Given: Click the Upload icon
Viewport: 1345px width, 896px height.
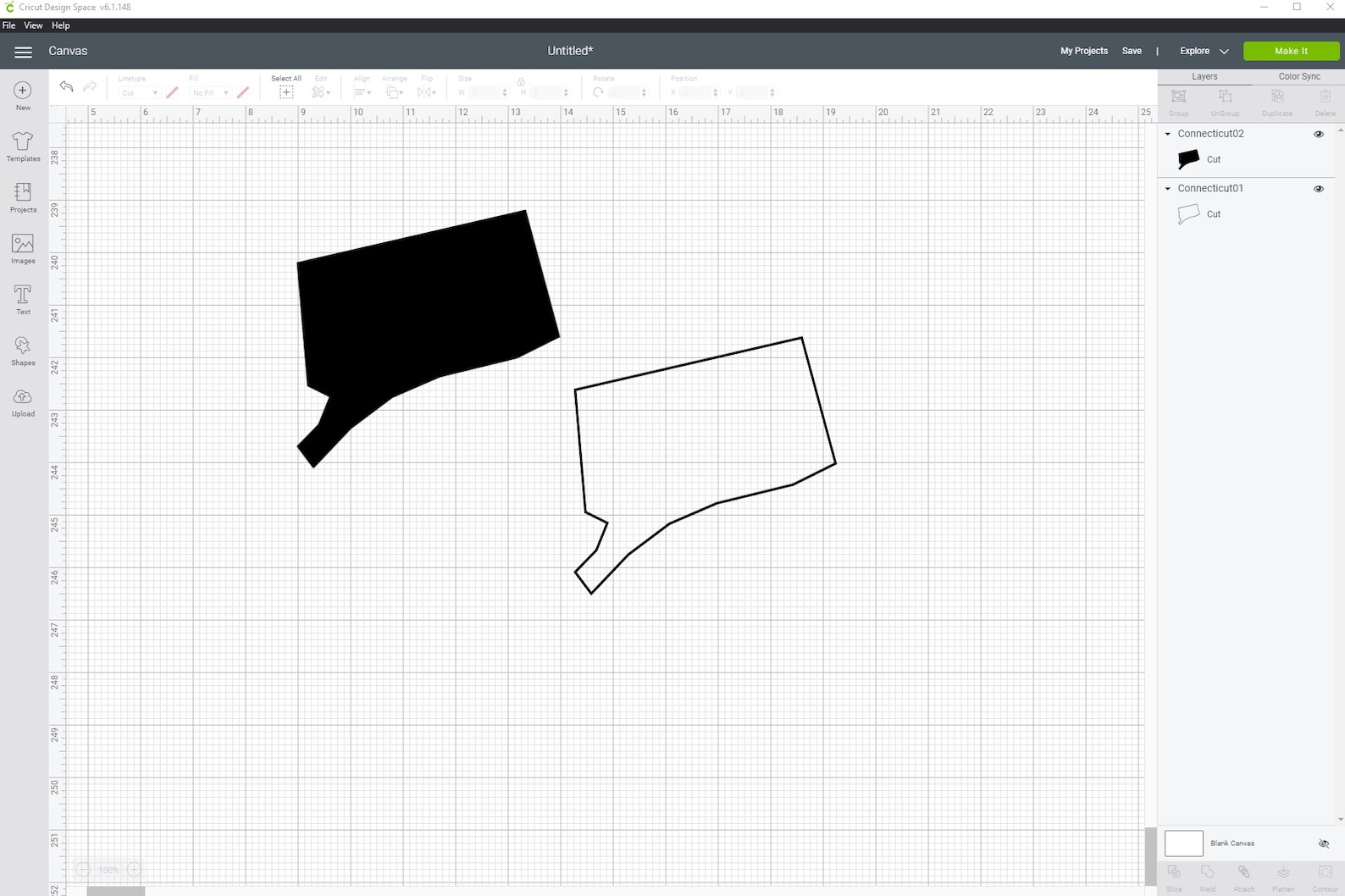Looking at the screenshot, I should click(23, 402).
